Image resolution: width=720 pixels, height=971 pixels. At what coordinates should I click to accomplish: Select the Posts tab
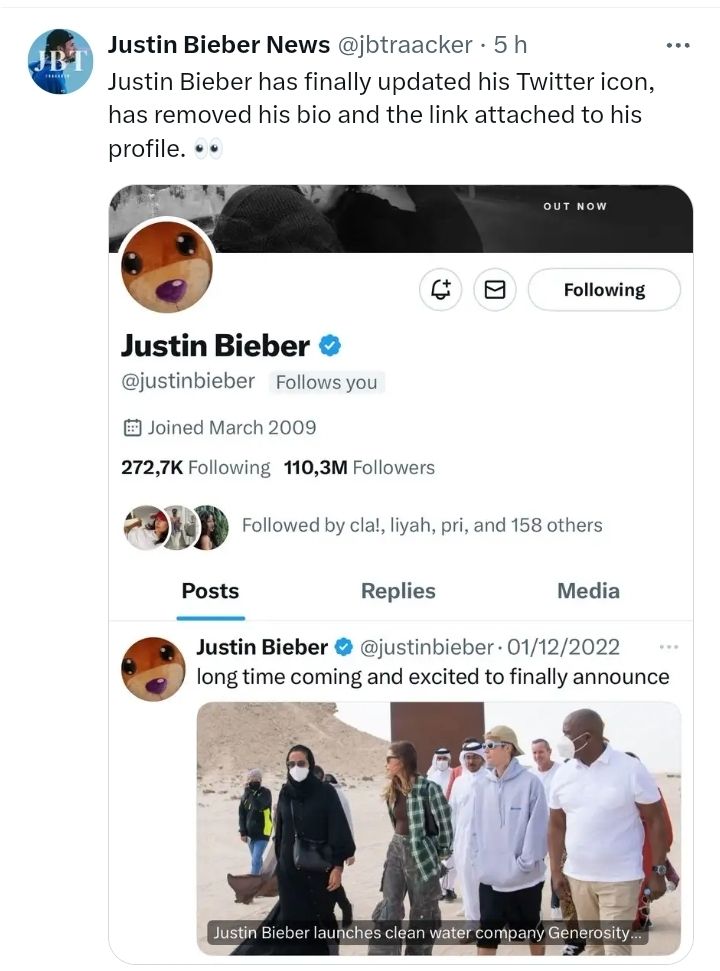point(210,591)
